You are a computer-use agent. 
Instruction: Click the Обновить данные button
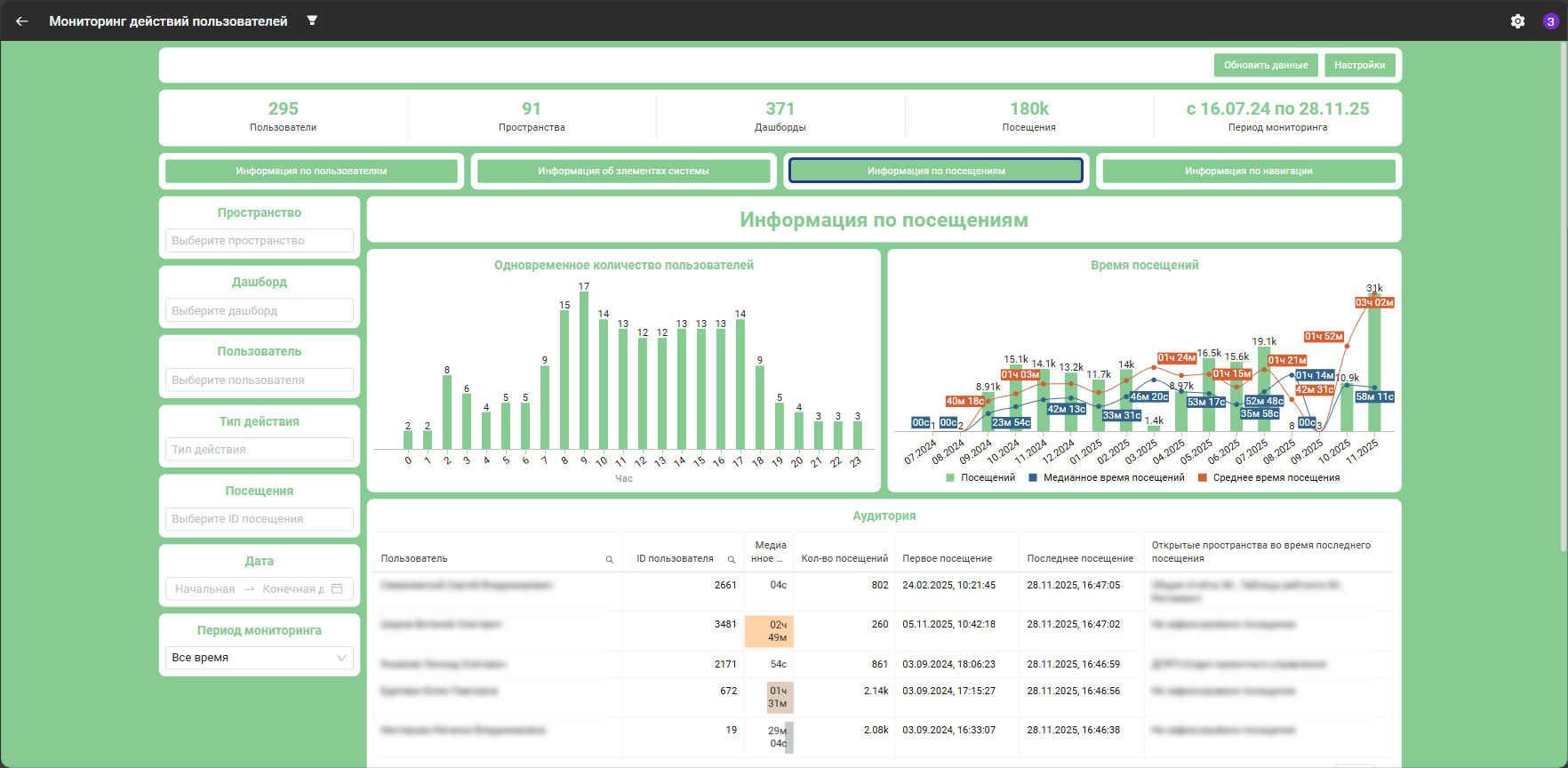(1266, 65)
